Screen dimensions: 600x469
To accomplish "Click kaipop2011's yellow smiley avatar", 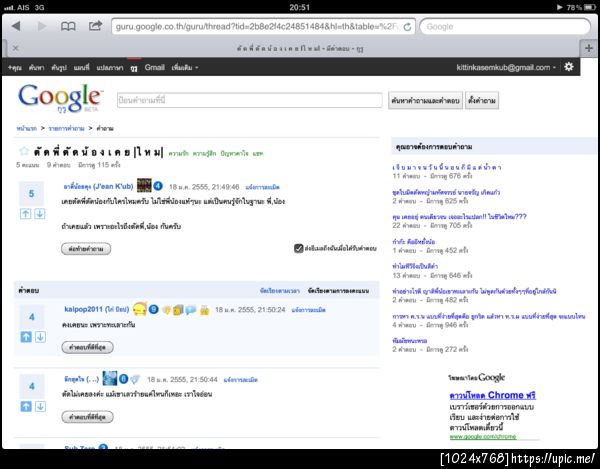I will 140,309.
